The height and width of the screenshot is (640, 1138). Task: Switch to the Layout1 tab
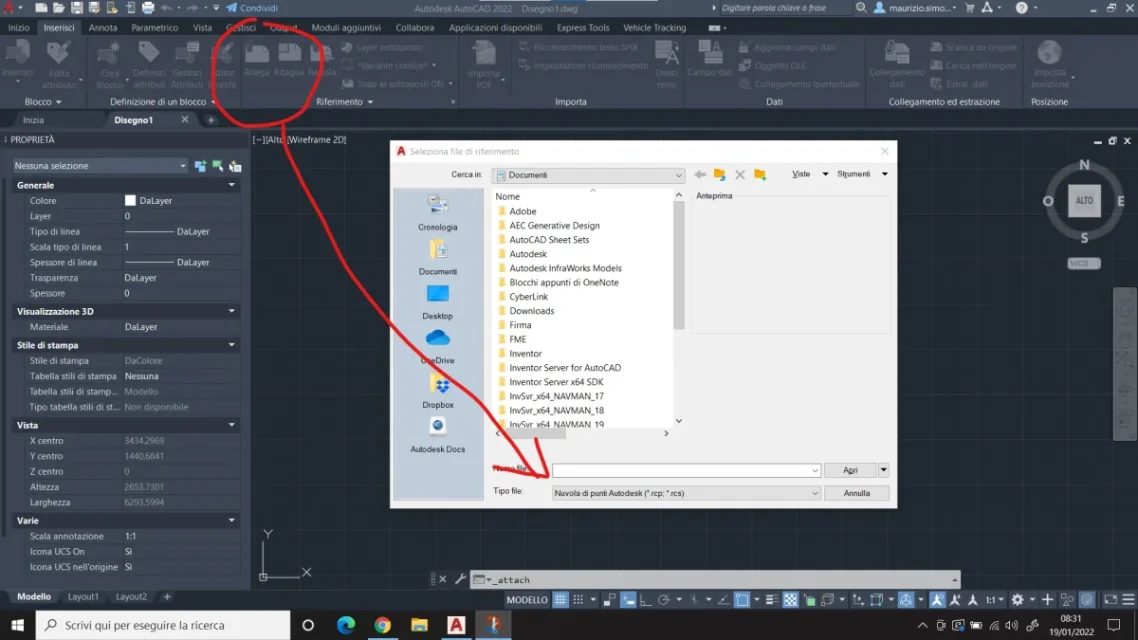pyautogui.click(x=83, y=597)
